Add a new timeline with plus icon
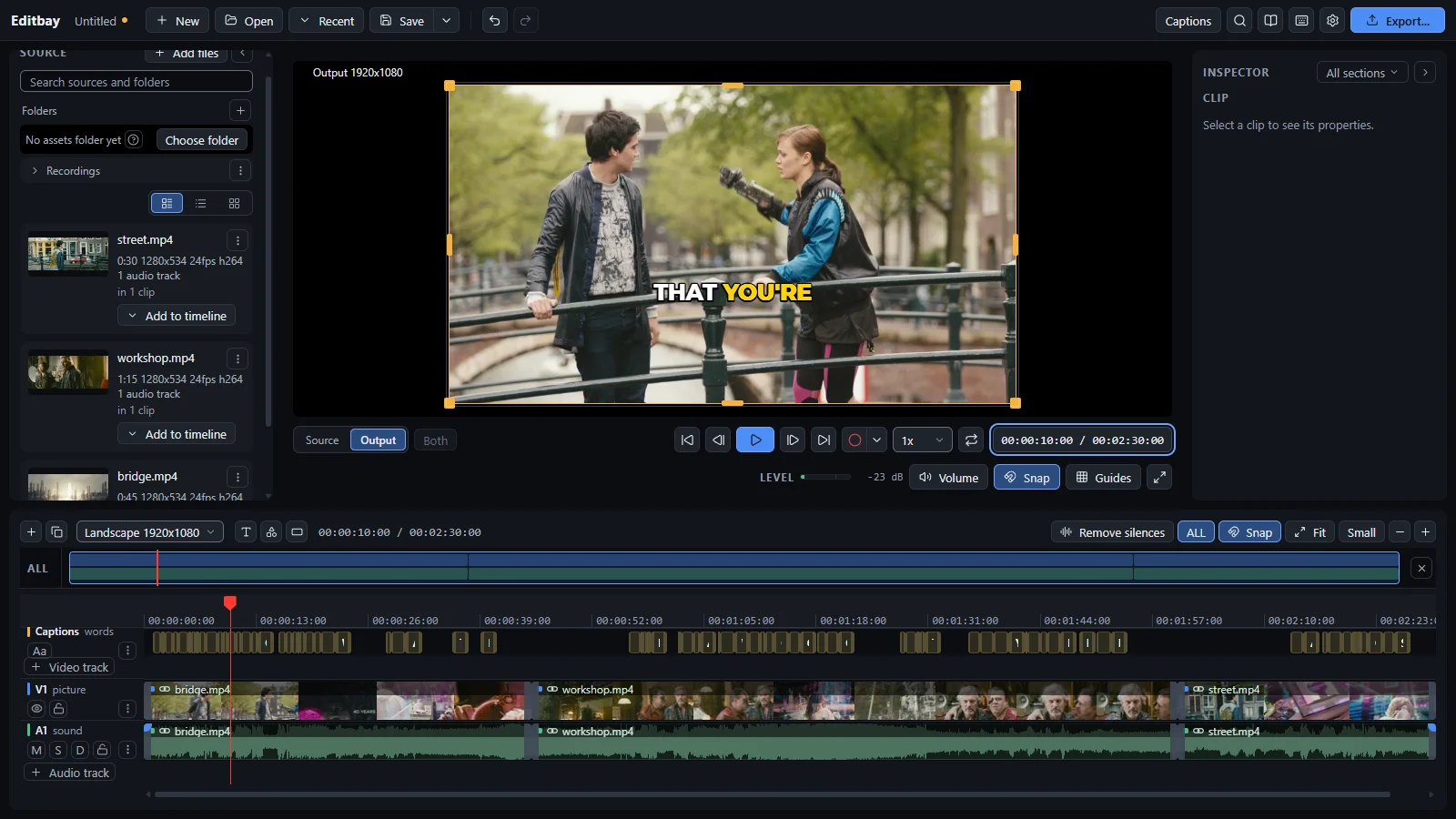Viewport: 1456px width, 819px height. 31,532
